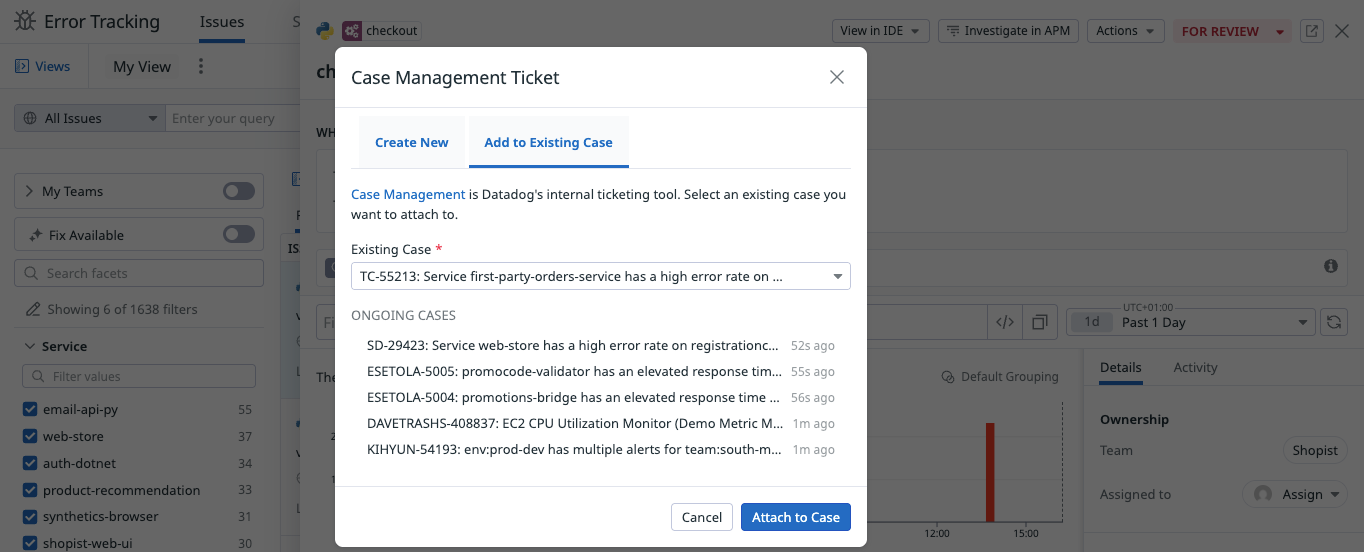The width and height of the screenshot is (1364, 552).
Task: Uncheck the email-api-py service checkbox
Action: [x=30, y=410]
